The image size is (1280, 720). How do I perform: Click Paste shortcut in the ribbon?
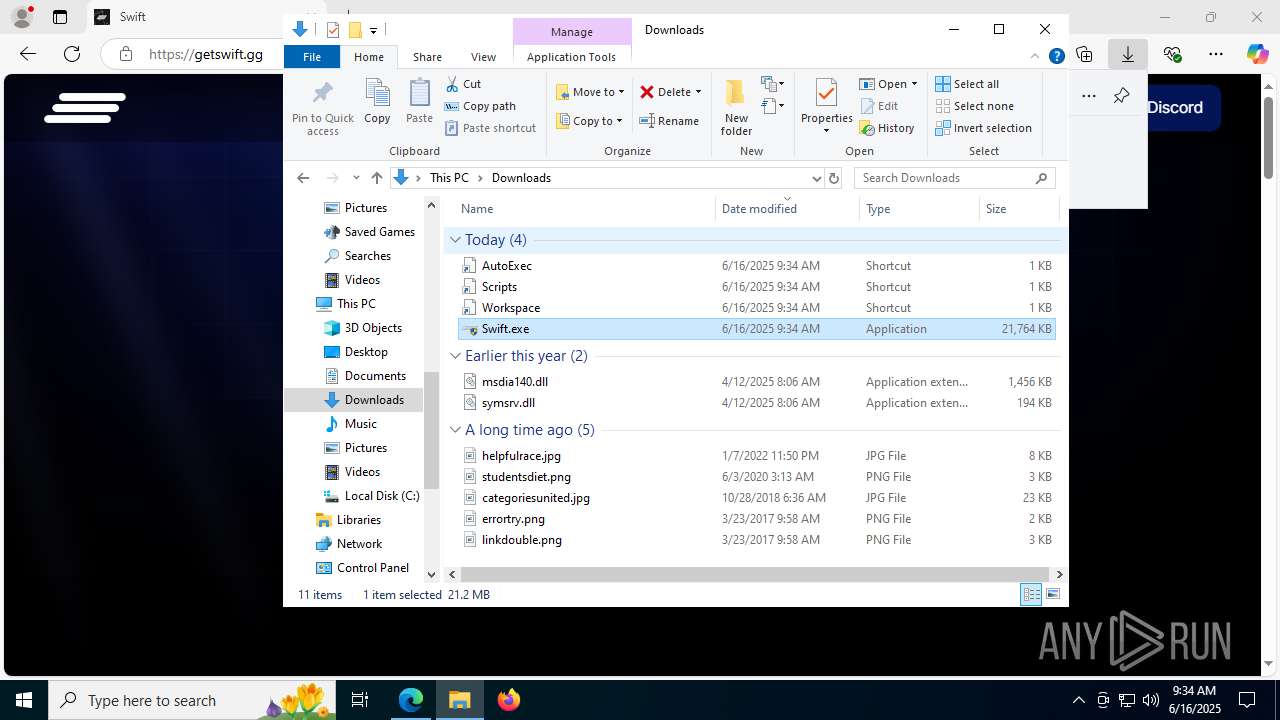[x=490, y=128]
